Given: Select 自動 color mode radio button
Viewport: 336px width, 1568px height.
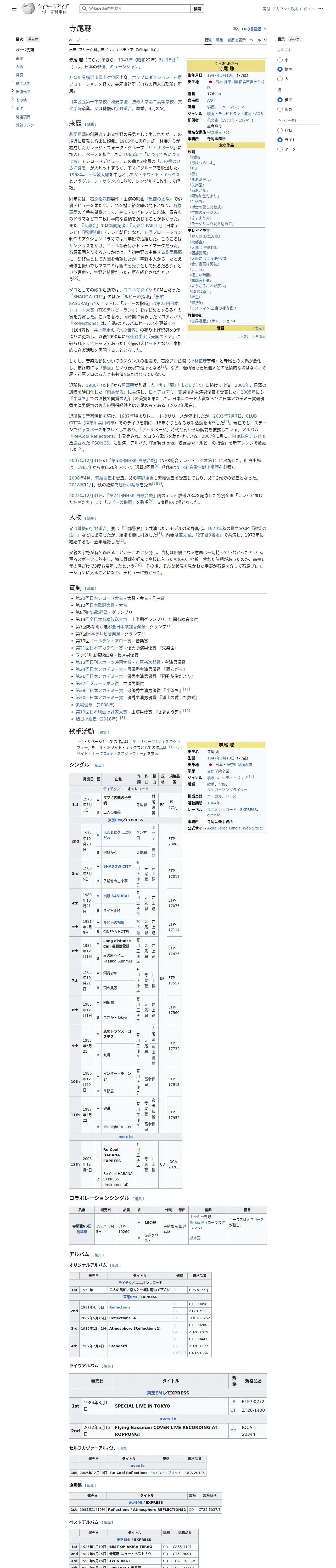Looking at the screenshot, I should point(280,130).
